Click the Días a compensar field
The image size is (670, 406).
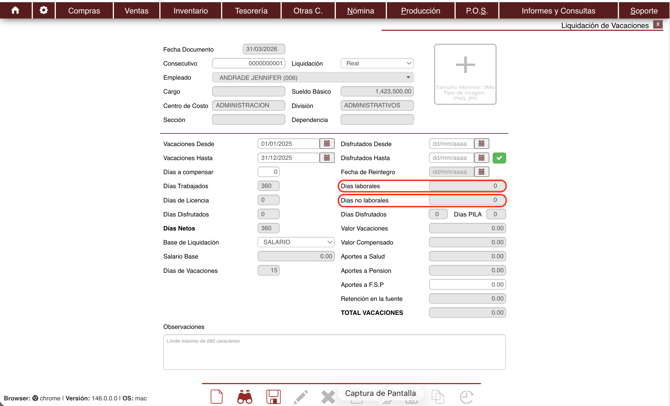coord(268,172)
